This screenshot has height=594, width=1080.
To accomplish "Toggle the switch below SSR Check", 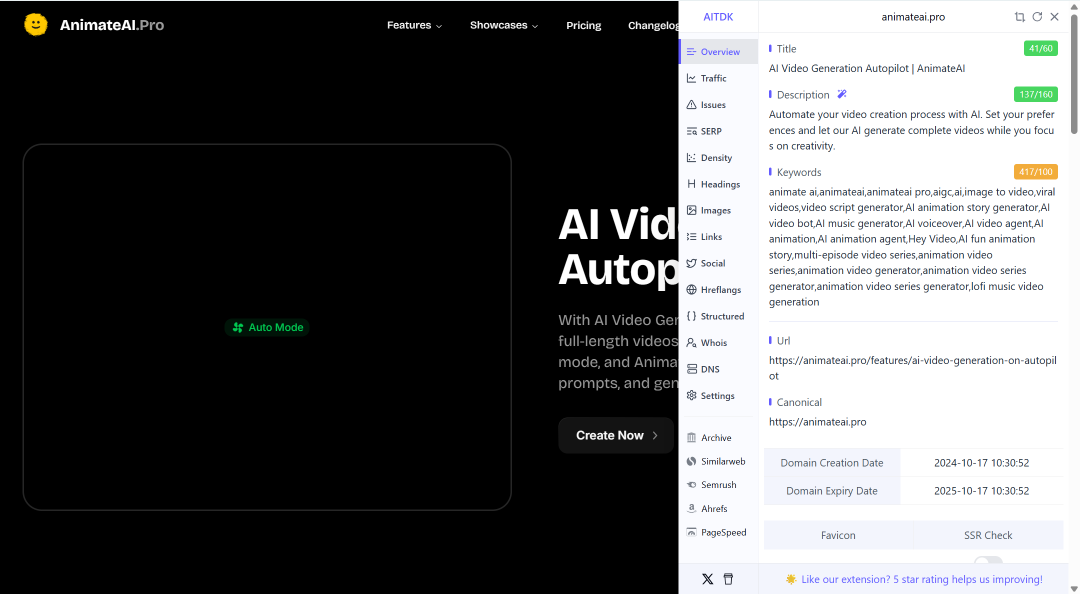I will (x=988, y=560).
